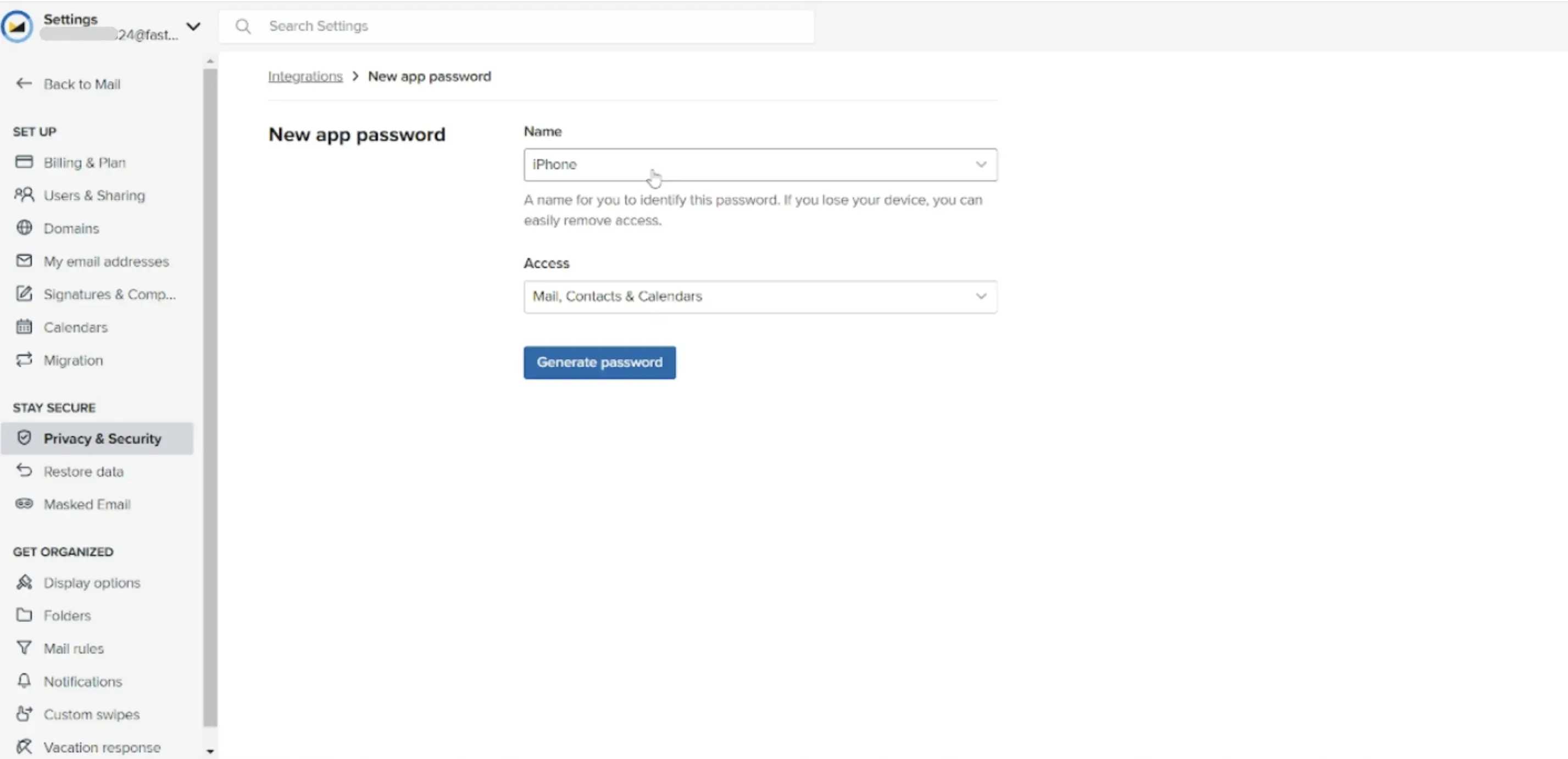The width and height of the screenshot is (1568, 759).
Task: Click the Folders folder icon
Action: click(24, 615)
